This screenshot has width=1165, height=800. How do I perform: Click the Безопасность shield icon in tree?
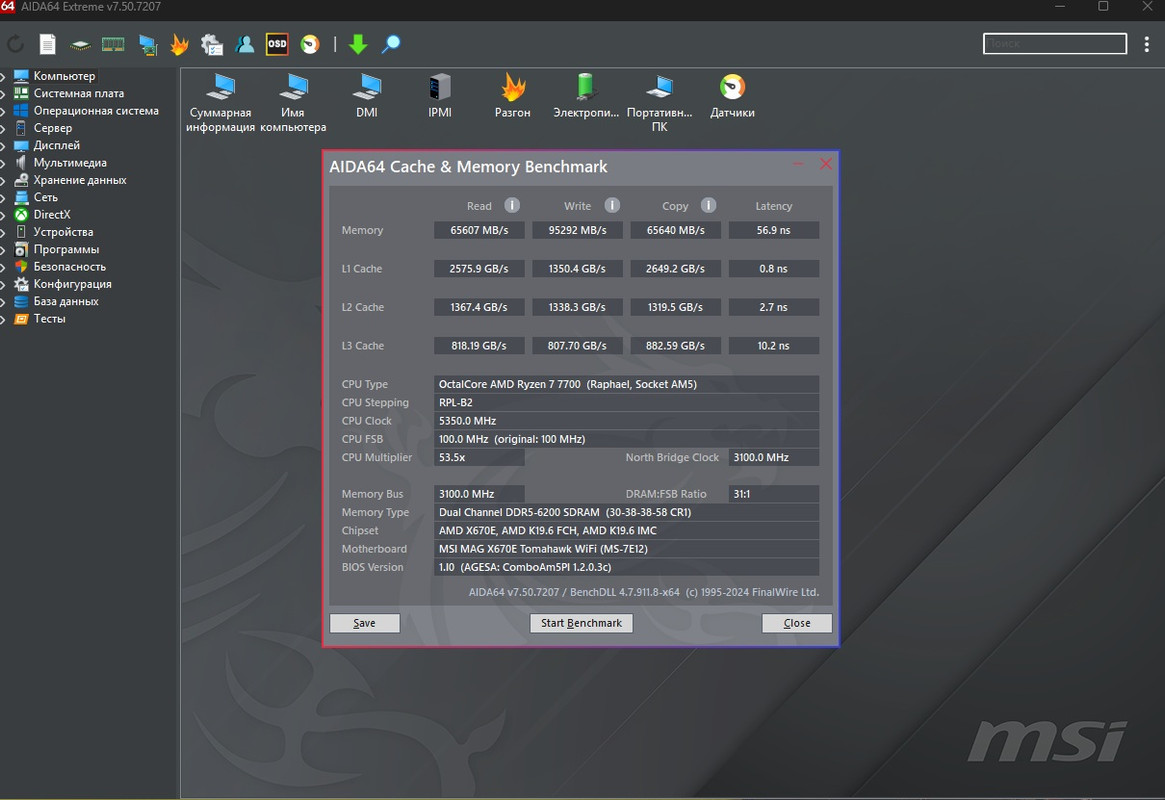21,267
